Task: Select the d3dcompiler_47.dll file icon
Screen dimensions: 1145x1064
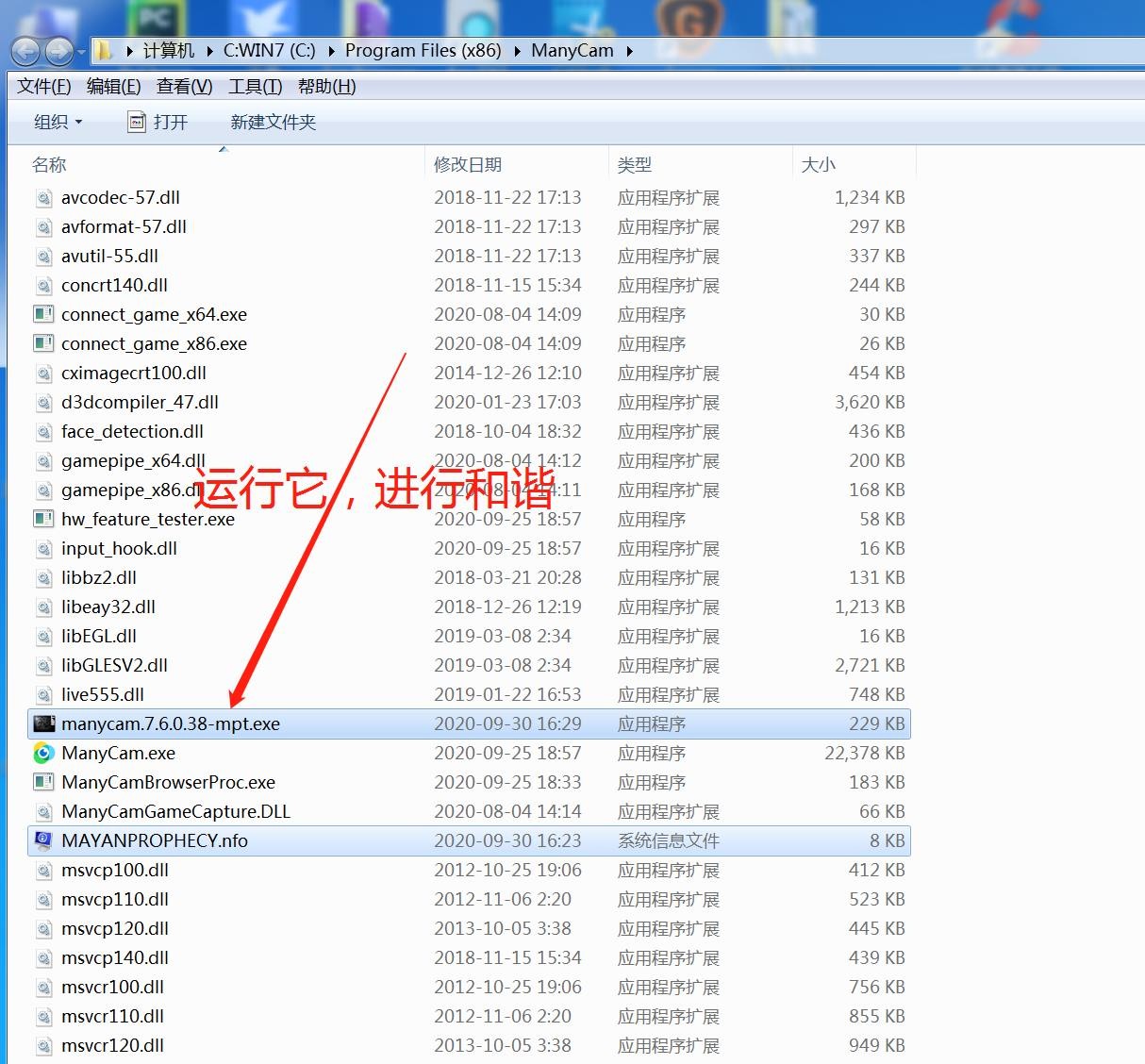Action: coord(43,403)
